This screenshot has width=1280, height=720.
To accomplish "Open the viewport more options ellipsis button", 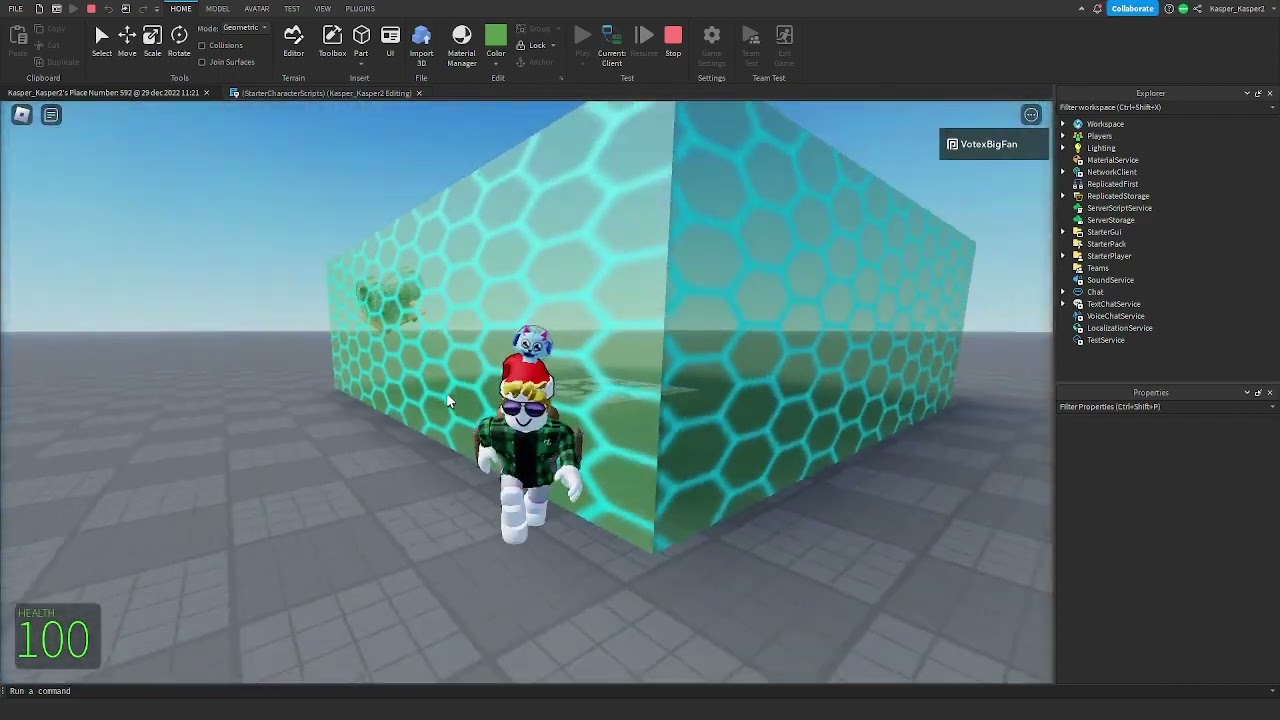I will 1031,115.
